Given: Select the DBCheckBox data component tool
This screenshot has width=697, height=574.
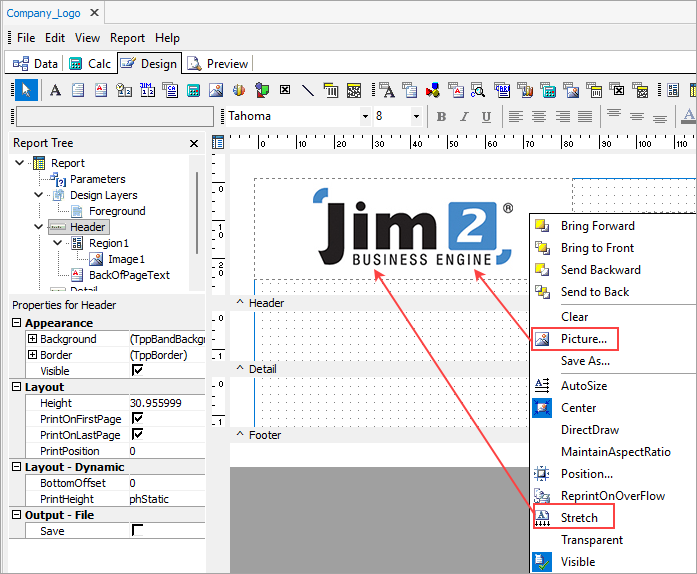Looking at the screenshot, I should point(617,90).
